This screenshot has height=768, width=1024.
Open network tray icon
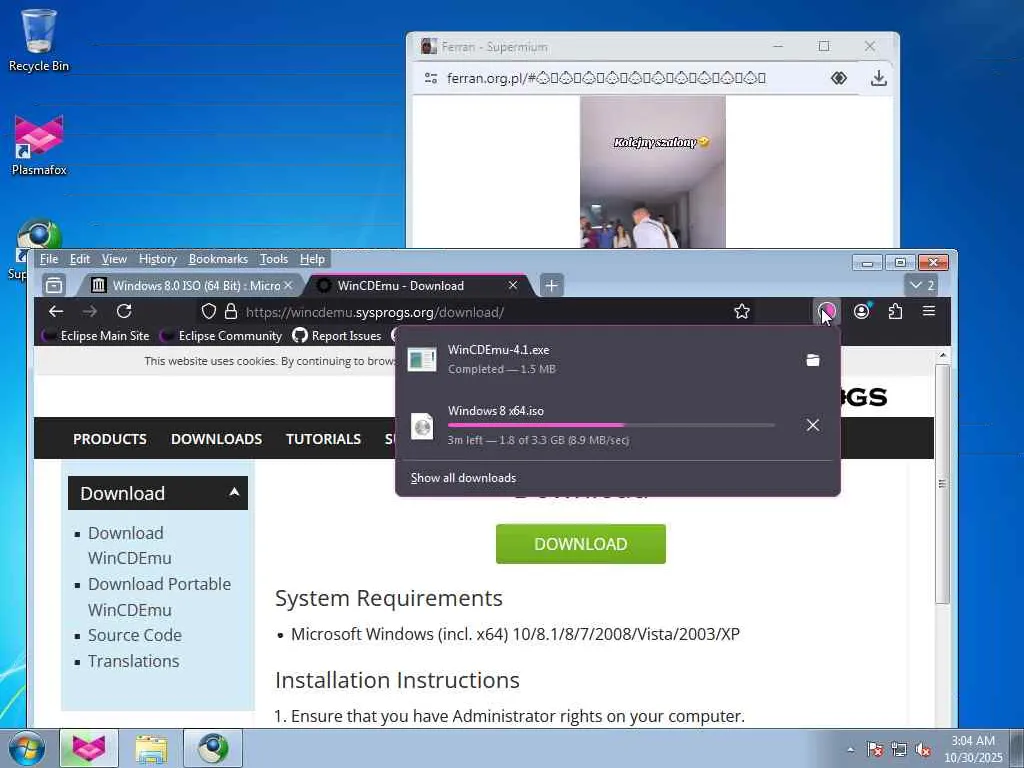pos(899,749)
